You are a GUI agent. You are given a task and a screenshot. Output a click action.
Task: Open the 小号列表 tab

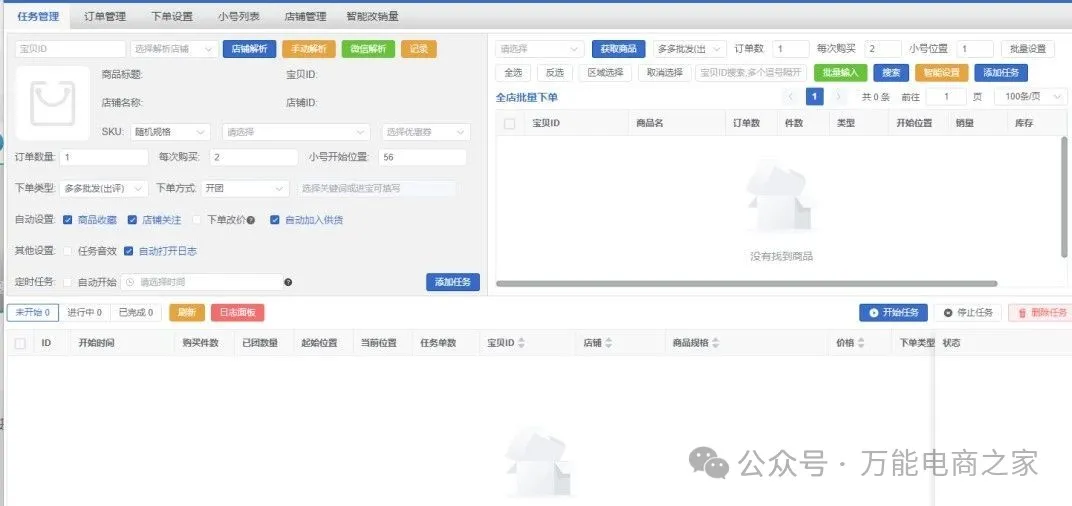(x=239, y=16)
